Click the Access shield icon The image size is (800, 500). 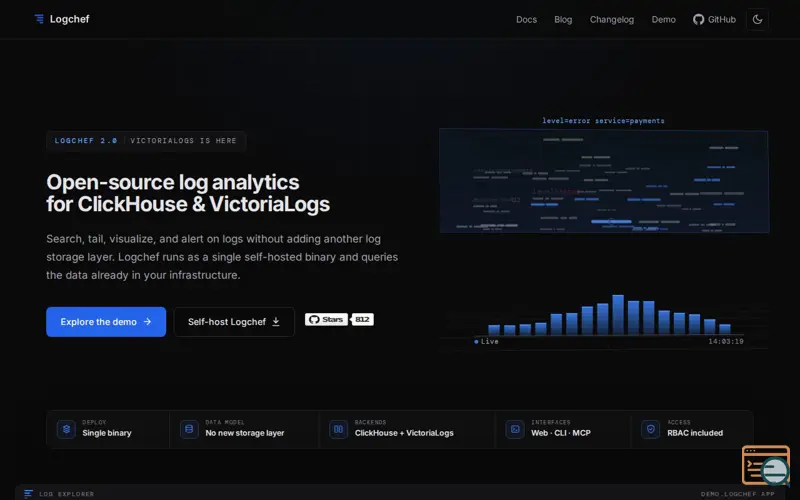pyautogui.click(x=651, y=429)
